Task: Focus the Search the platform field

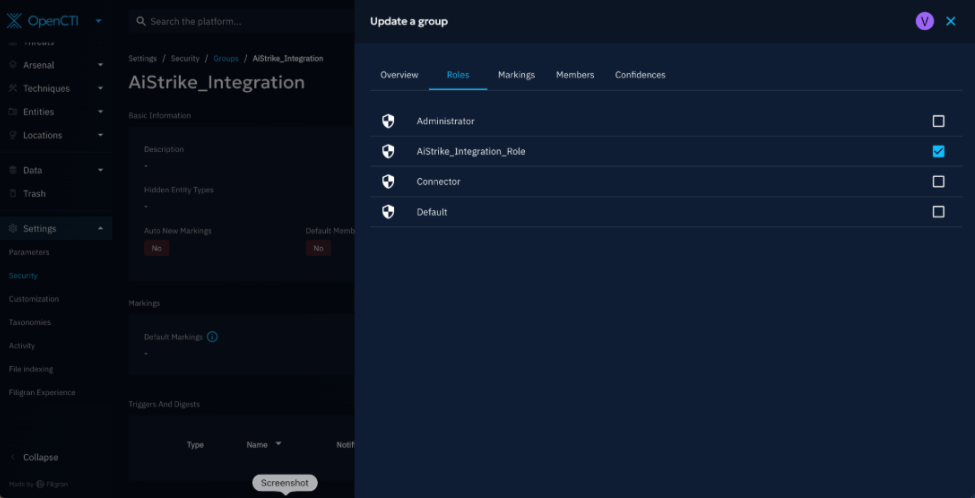Action: pyautogui.click(x=243, y=21)
